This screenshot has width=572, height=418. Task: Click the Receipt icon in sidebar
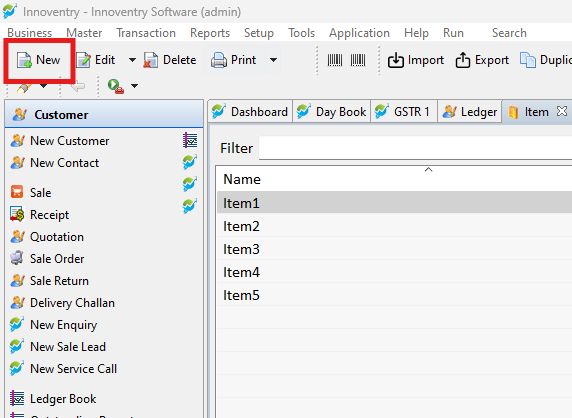17,214
